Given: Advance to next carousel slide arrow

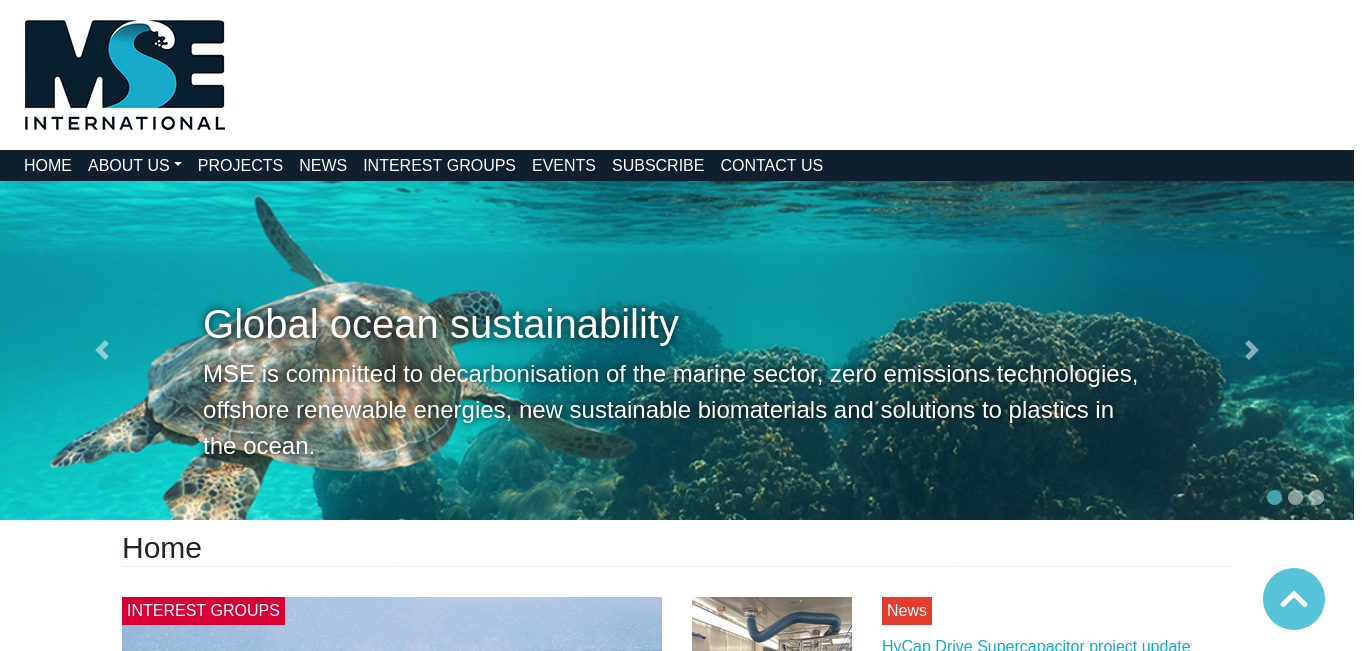Looking at the screenshot, I should (1251, 350).
